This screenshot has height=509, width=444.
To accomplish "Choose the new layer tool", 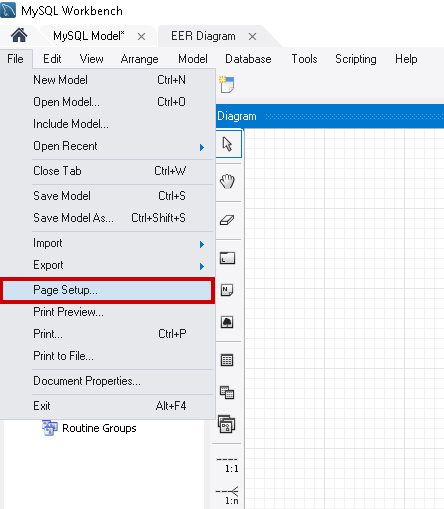I will click(x=227, y=258).
